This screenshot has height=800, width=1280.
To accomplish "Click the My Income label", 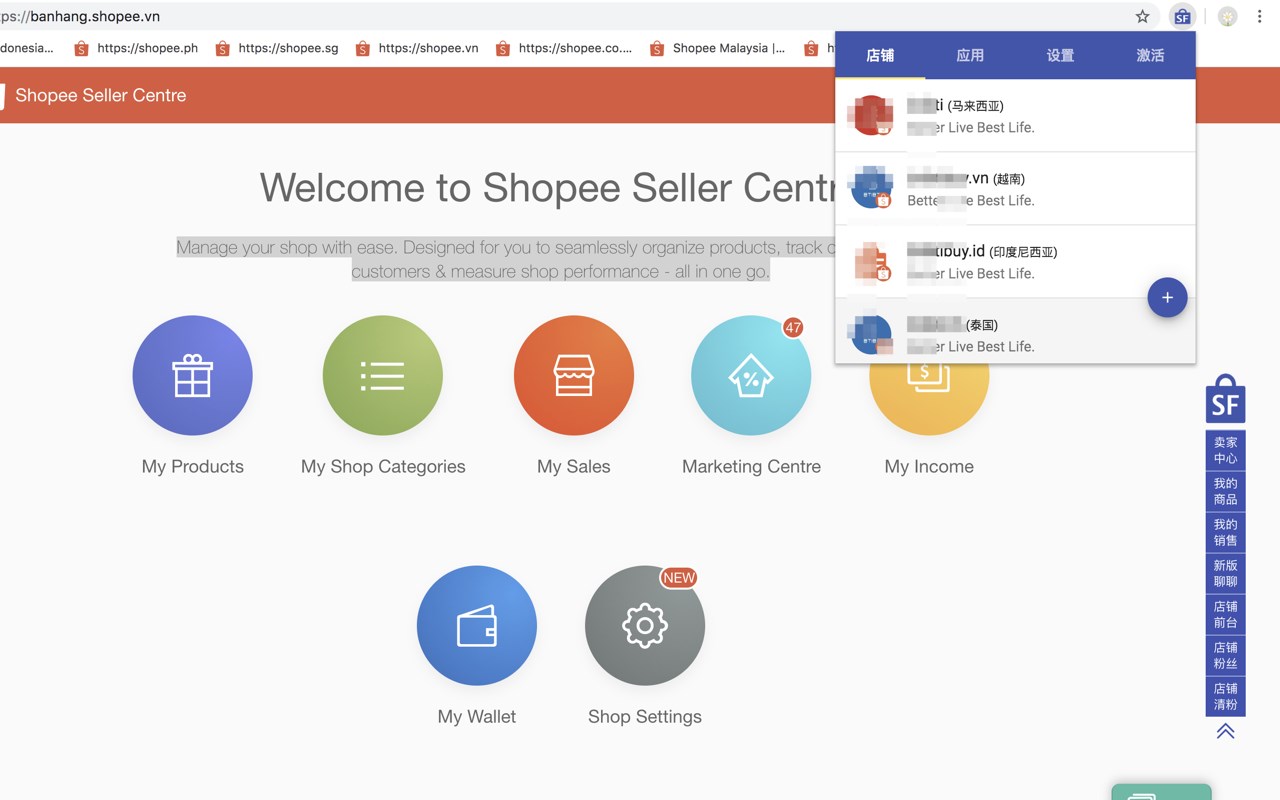I will point(929,466).
